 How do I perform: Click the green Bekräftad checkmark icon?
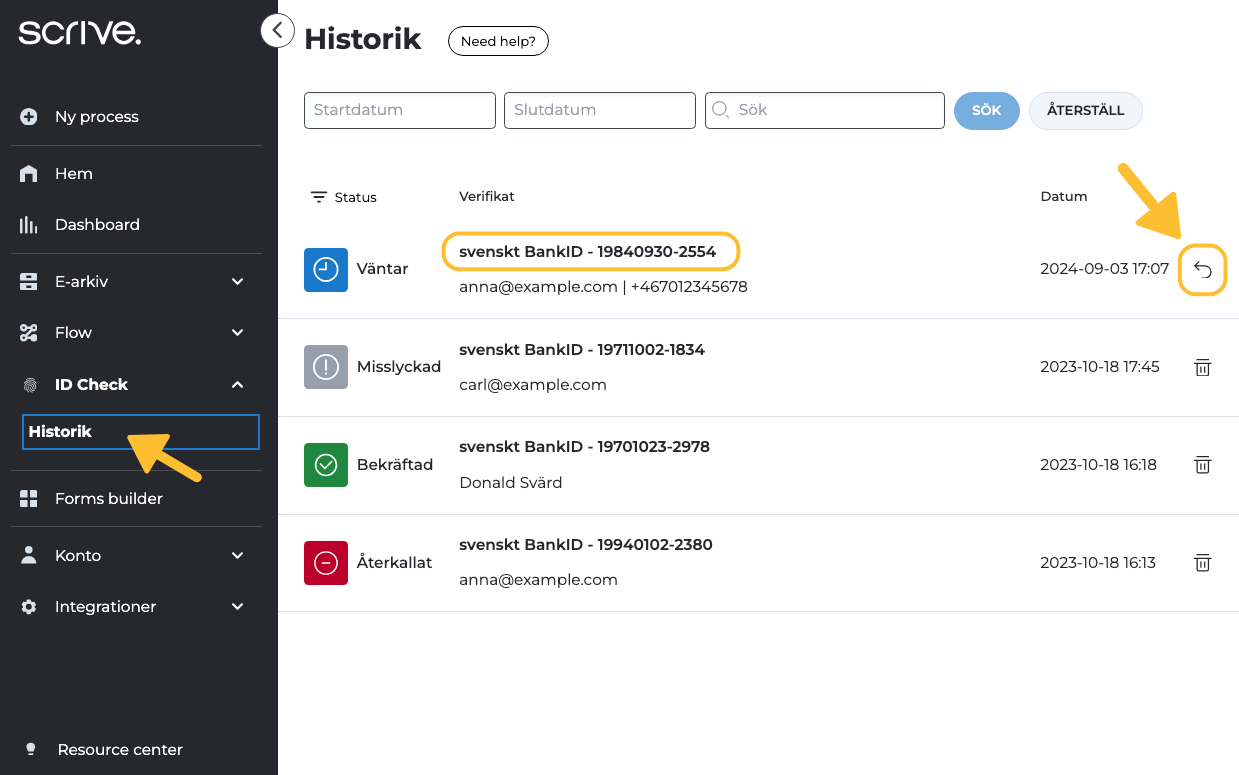tap(326, 465)
